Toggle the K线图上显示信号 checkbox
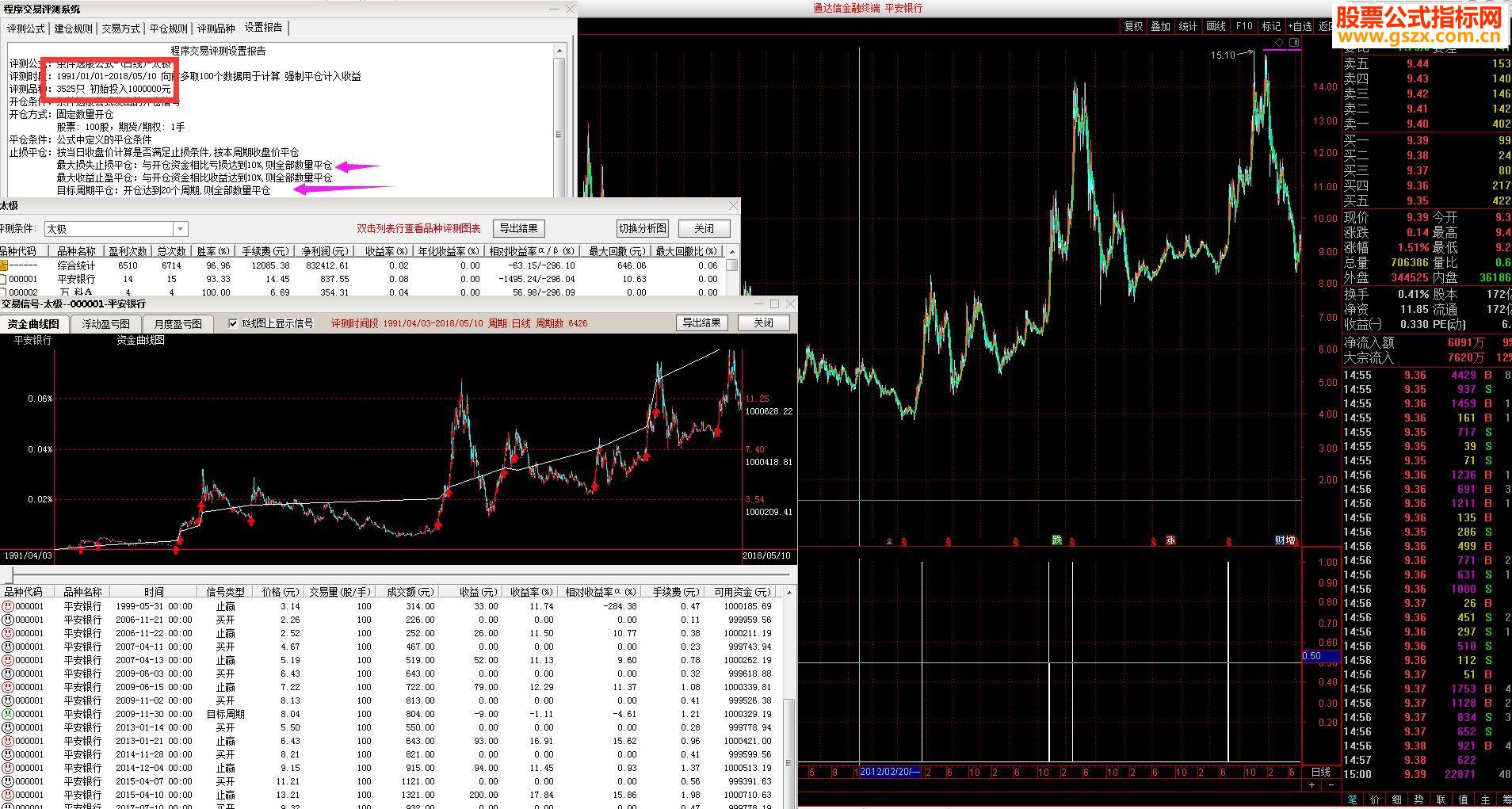The width and height of the screenshot is (1512, 809). click(233, 323)
